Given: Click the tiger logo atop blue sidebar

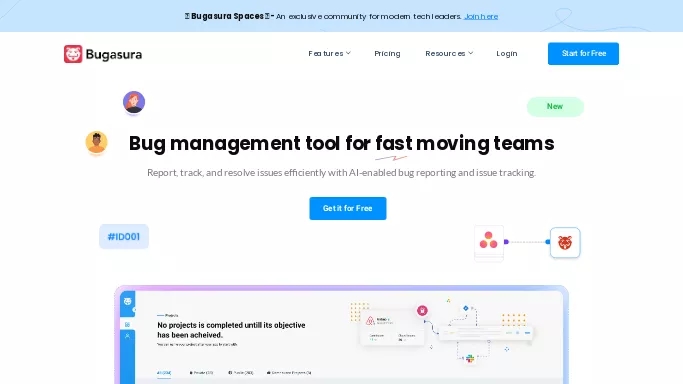Looking at the screenshot, I should coord(127,301).
